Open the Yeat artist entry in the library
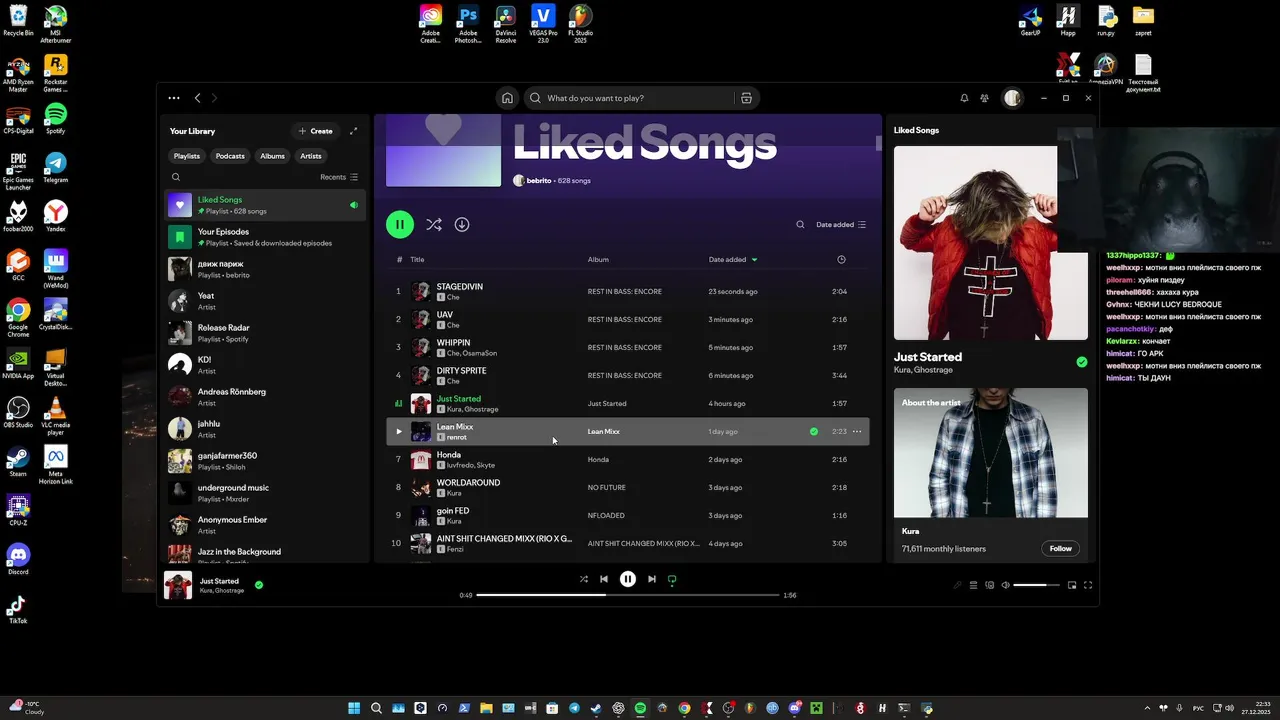Viewport: 1280px width, 720px height. (265, 301)
